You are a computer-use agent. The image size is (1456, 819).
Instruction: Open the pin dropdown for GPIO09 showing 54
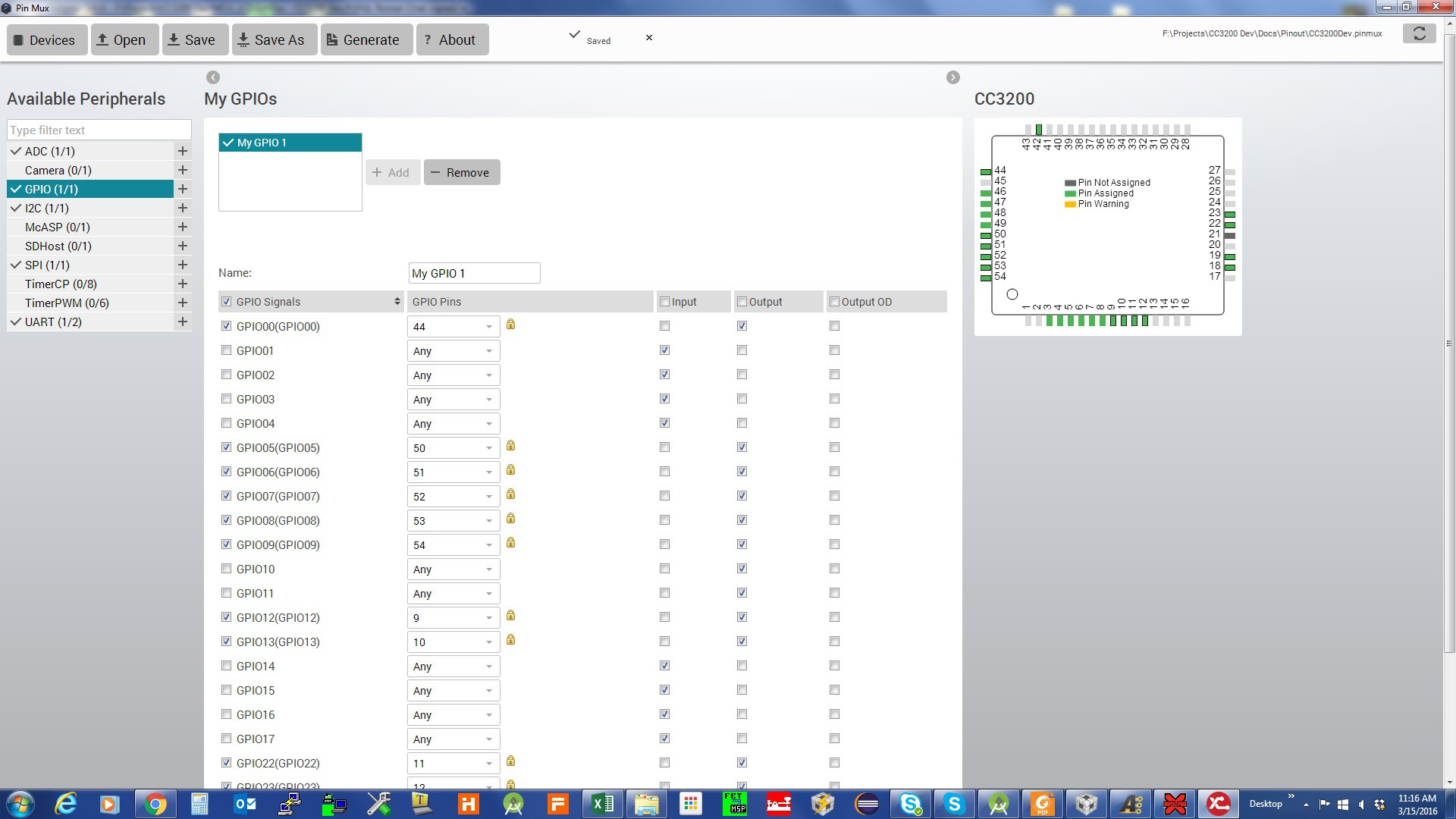[x=453, y=545]
